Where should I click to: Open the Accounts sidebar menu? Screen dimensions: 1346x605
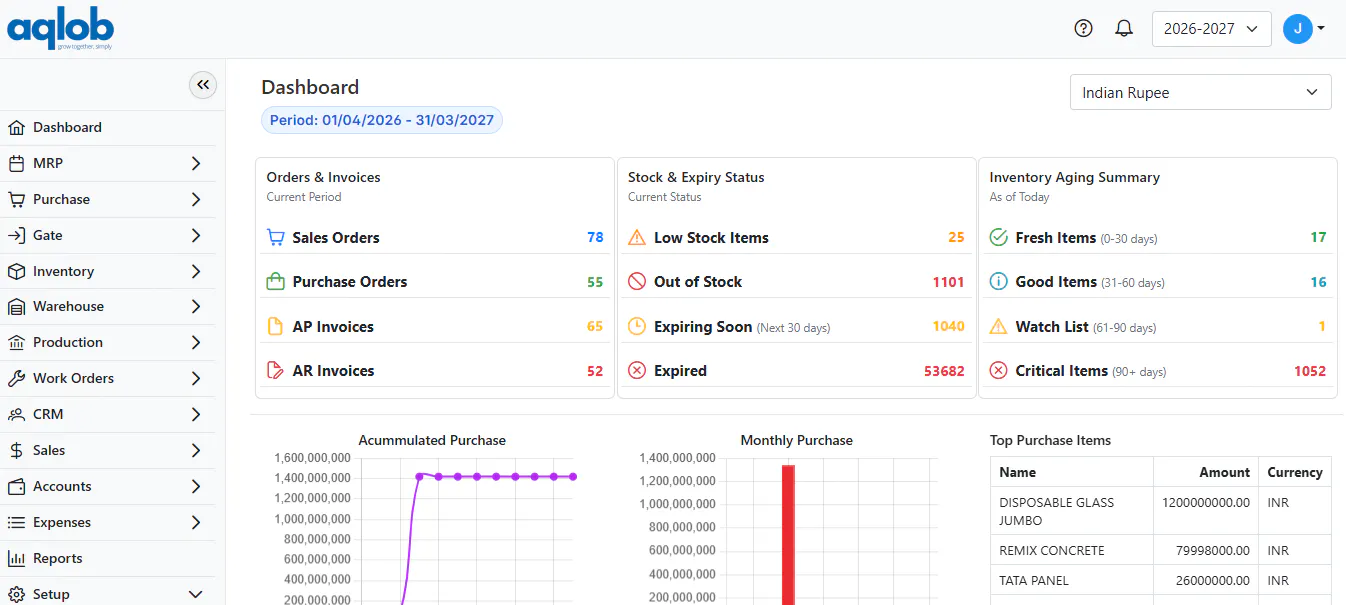coord(107,486)
